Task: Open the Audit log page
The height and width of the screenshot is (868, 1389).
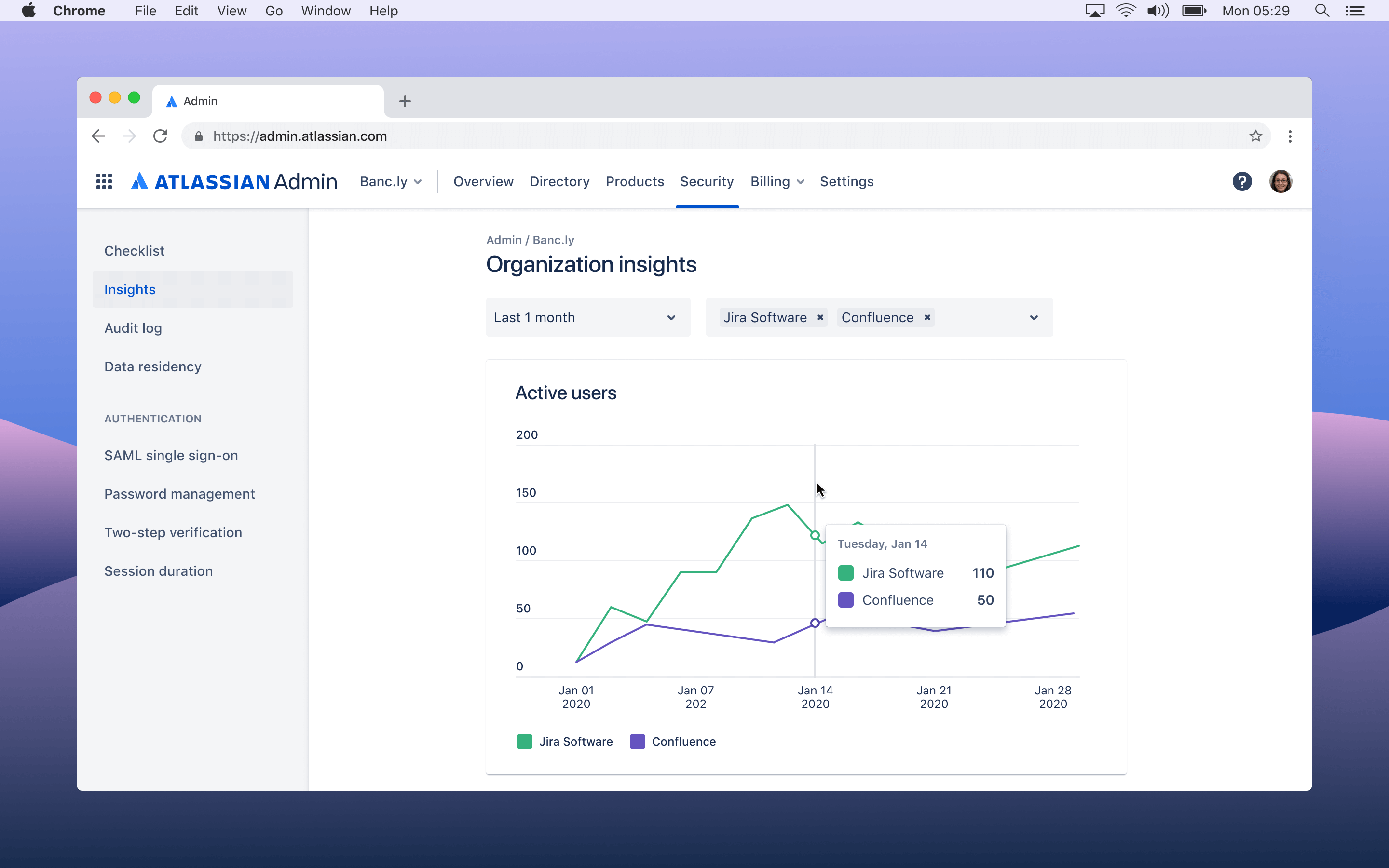Action: pos(133,328)
